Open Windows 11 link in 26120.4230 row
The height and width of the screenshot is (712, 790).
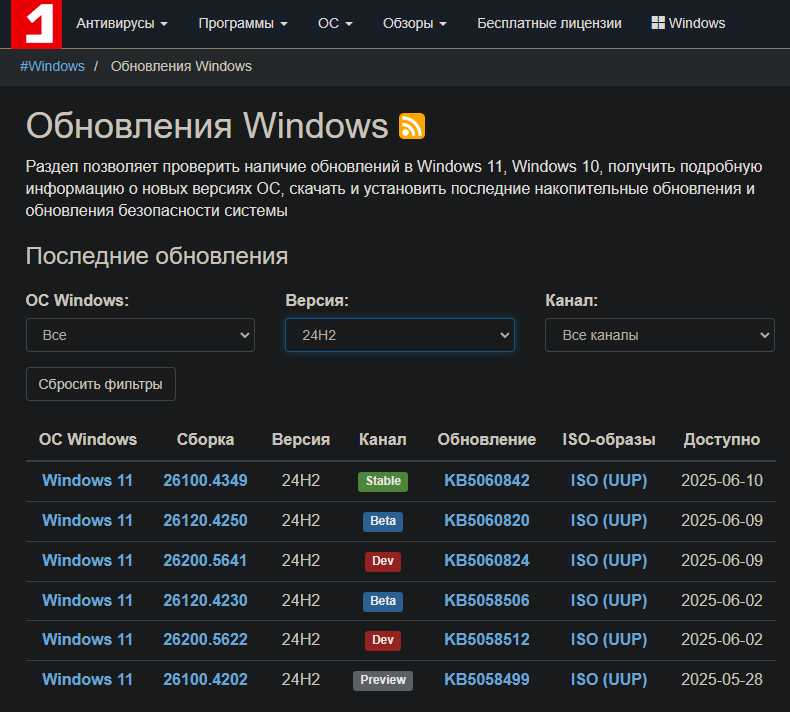88,601
